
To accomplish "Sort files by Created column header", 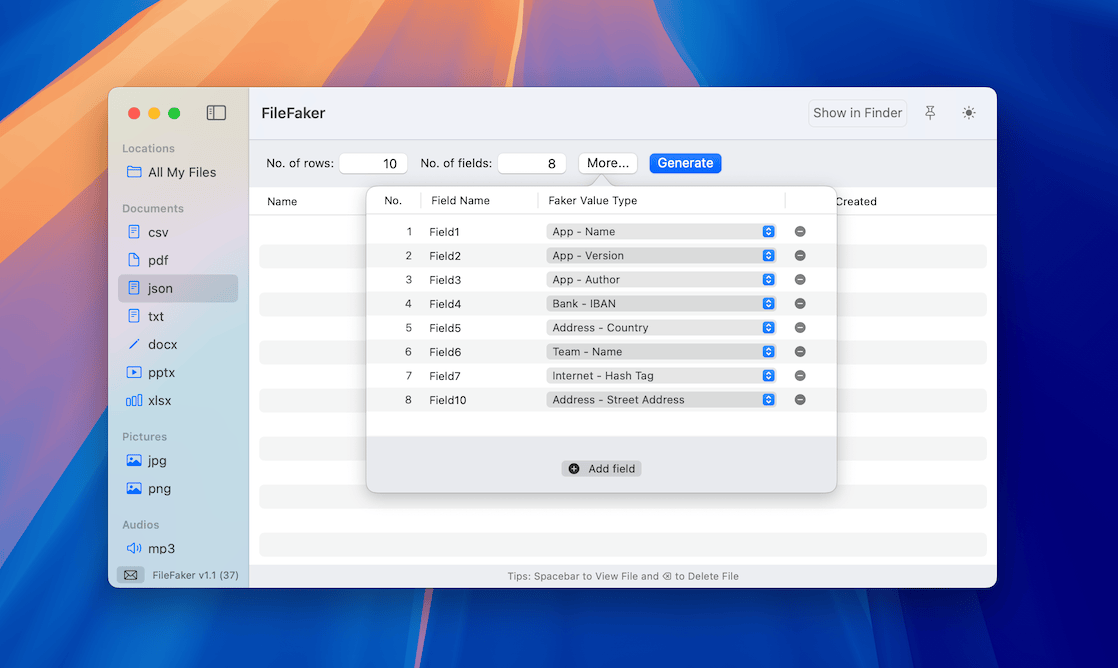I will [x=856, y=202].
